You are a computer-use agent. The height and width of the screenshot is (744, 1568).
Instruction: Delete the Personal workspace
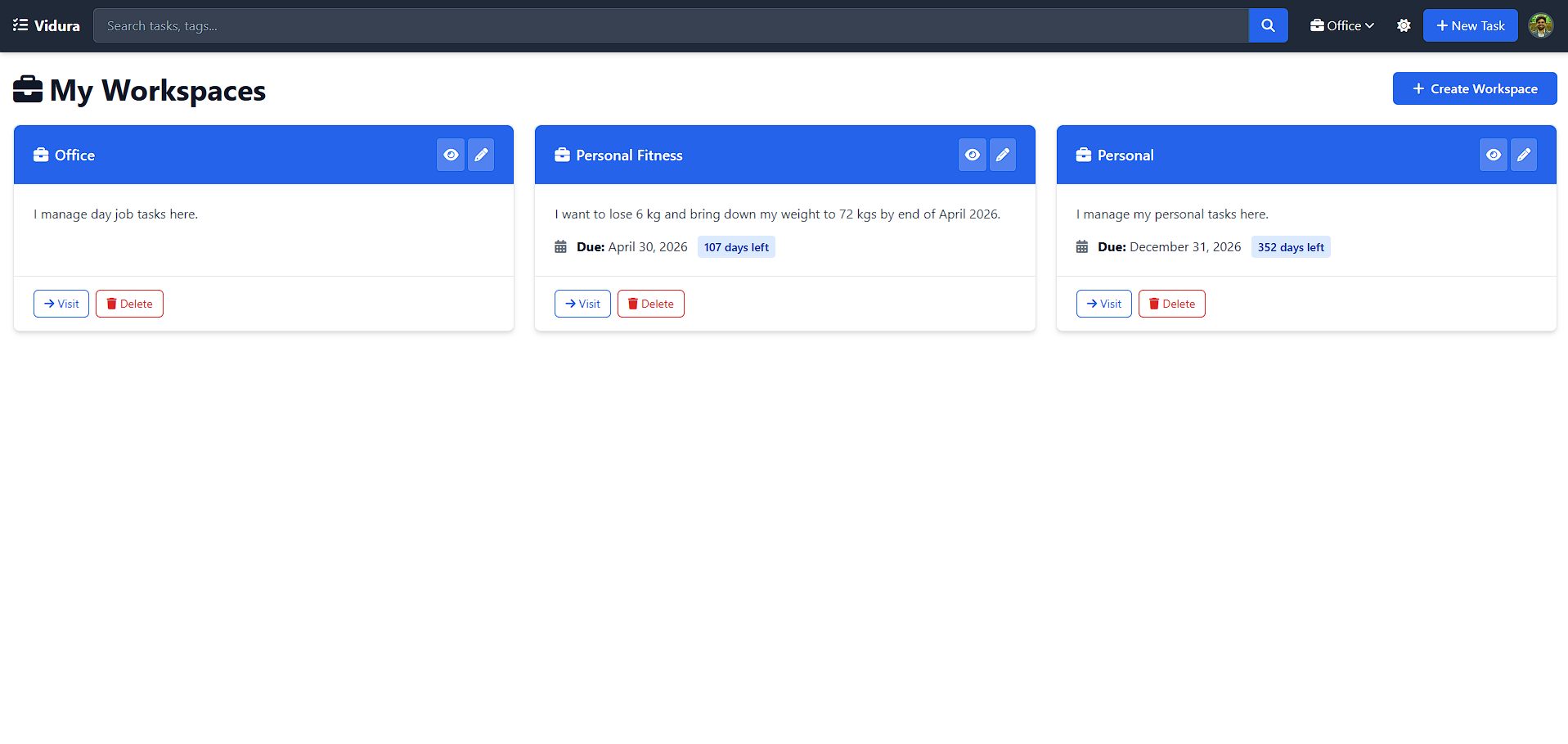[1171, 304]
